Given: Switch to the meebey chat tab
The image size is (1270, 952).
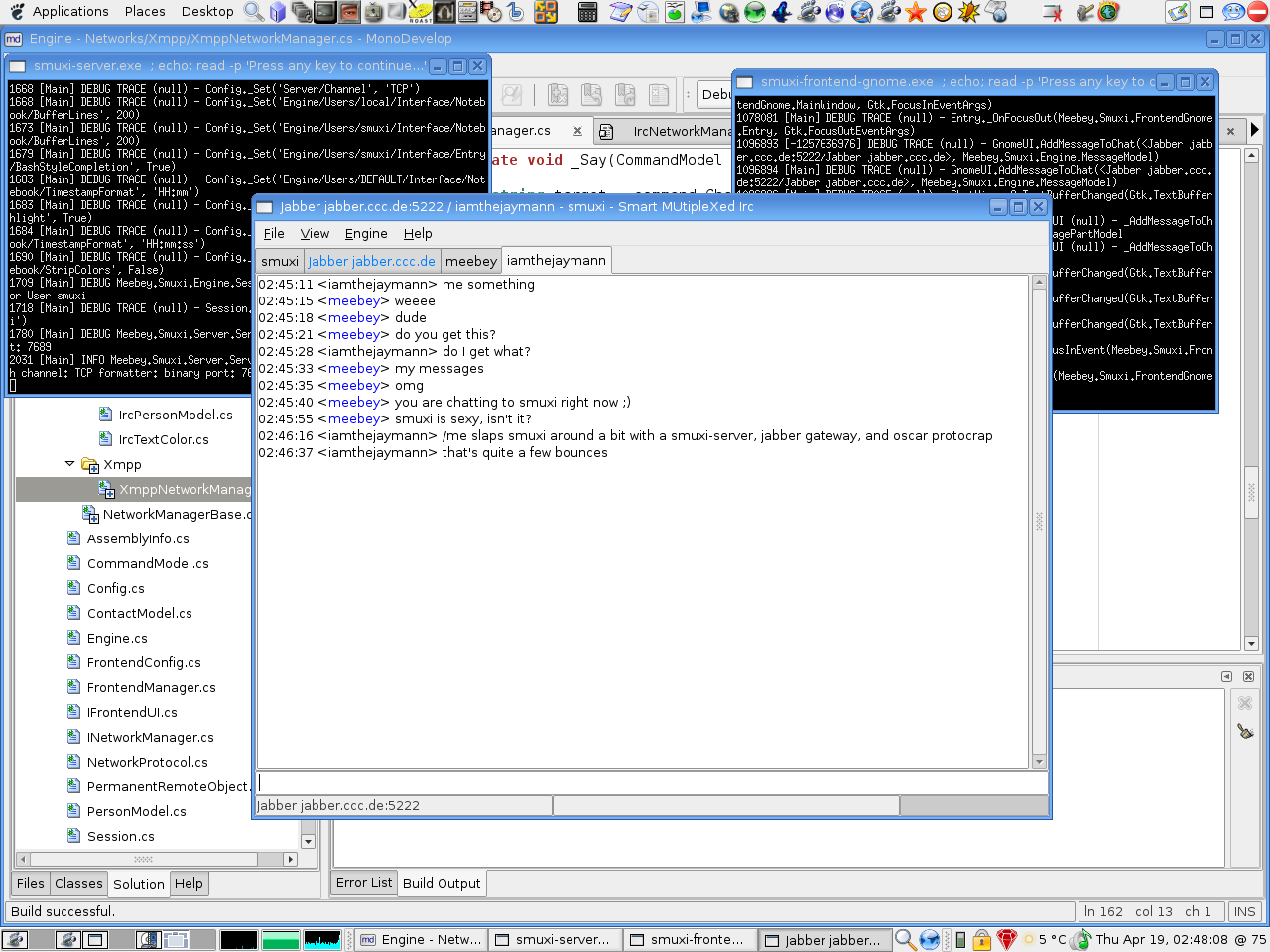Looking at the screenshot, I should (x=471, y=261).
